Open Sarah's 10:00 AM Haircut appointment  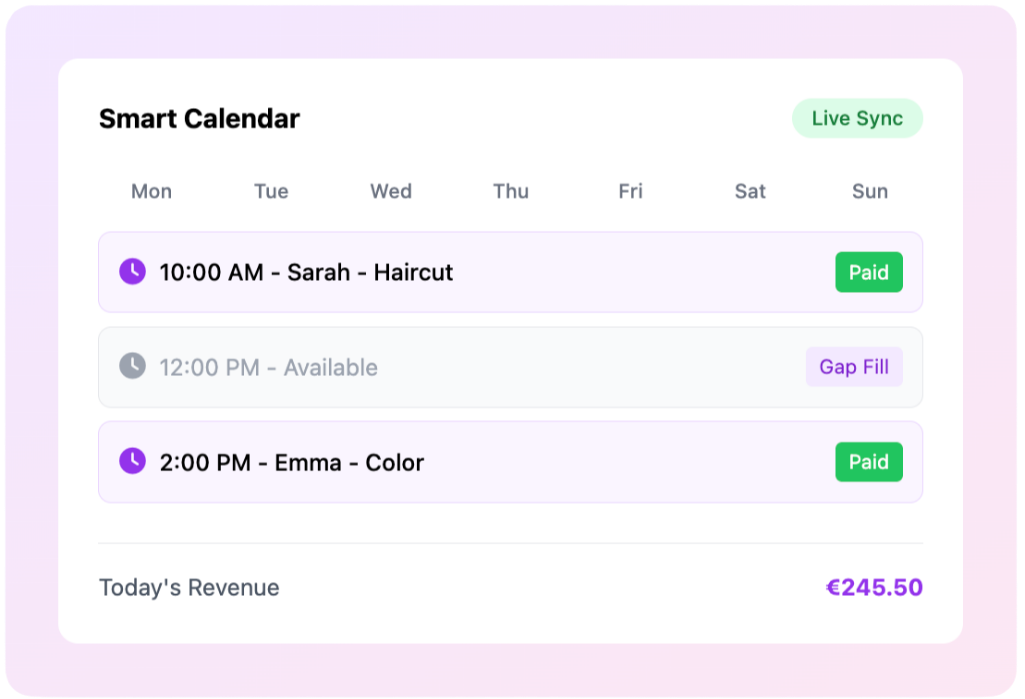coord(306,272)
